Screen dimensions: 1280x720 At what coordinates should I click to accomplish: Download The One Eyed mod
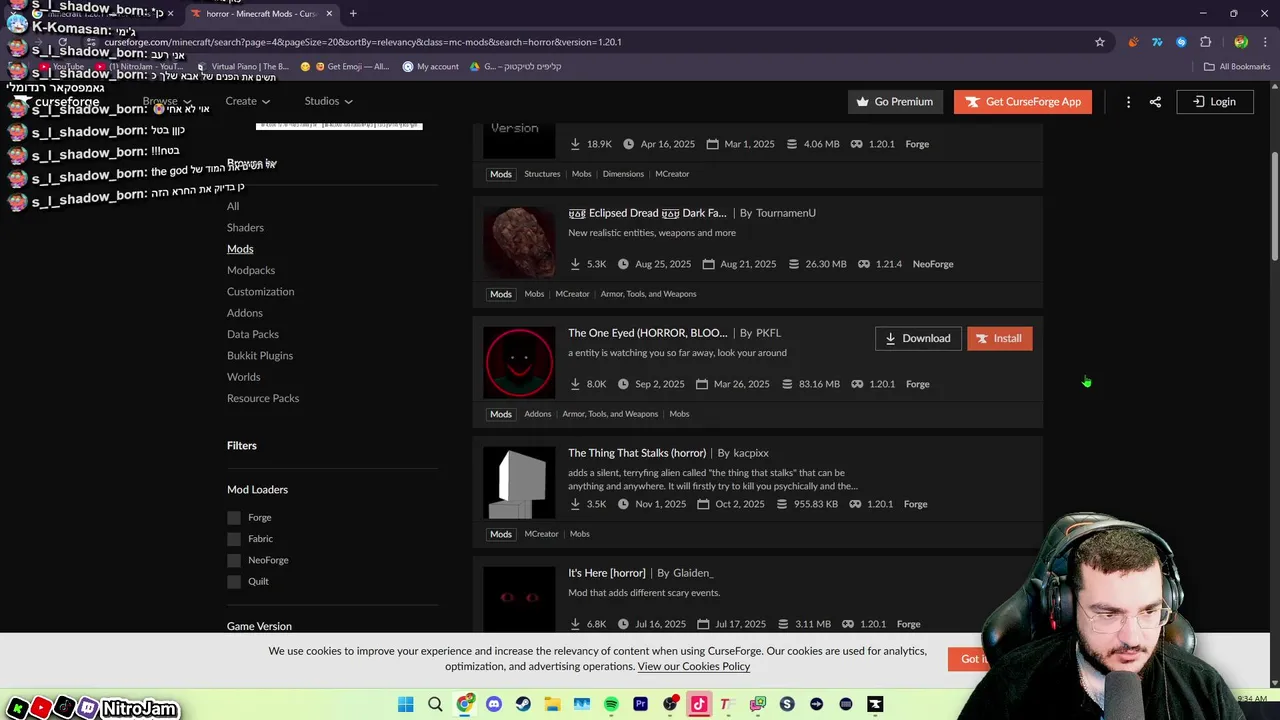[918, 338]
